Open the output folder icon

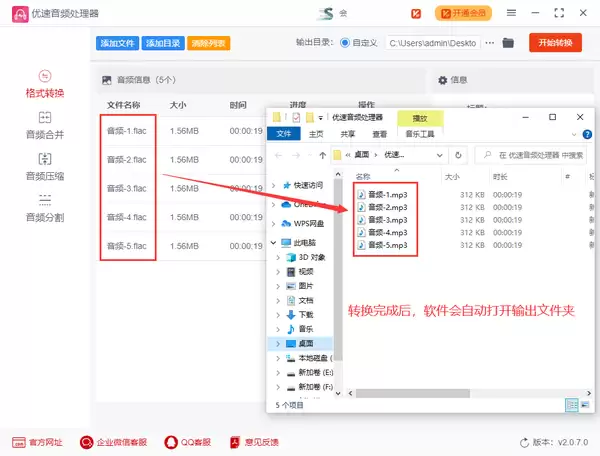click(508, 43)
